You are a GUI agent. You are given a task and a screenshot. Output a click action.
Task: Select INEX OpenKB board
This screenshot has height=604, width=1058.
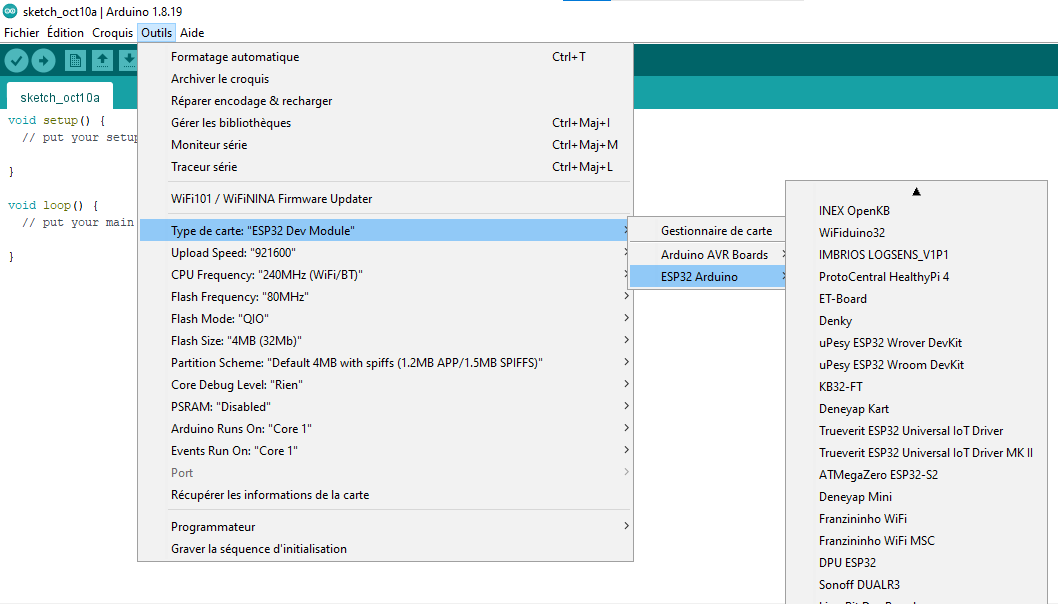point(916,211)
